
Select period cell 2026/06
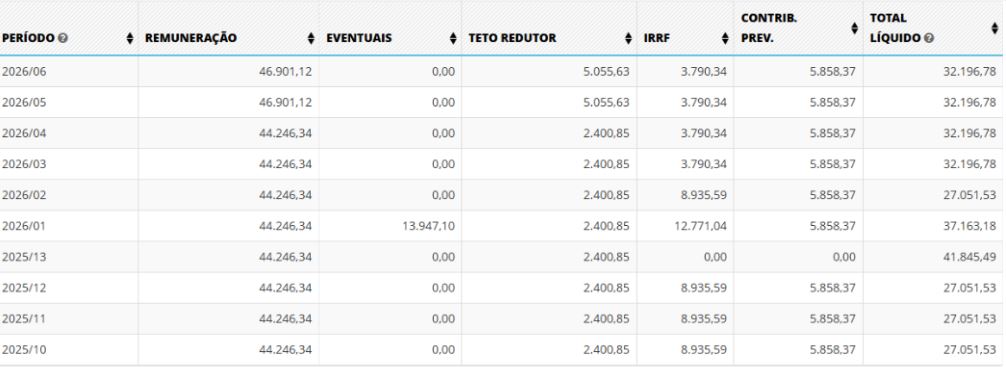click(24, 72)
